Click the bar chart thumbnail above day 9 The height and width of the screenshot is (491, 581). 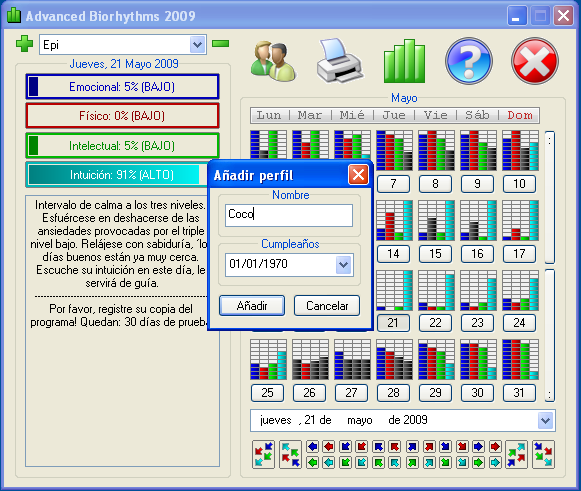[478, 150]
